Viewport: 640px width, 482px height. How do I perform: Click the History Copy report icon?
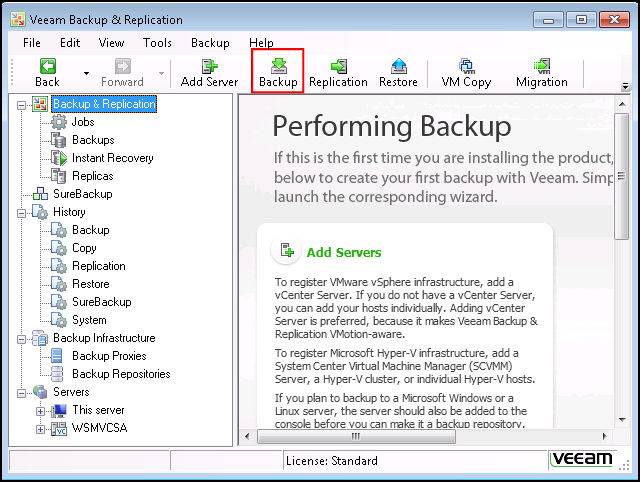click(59, 248)
